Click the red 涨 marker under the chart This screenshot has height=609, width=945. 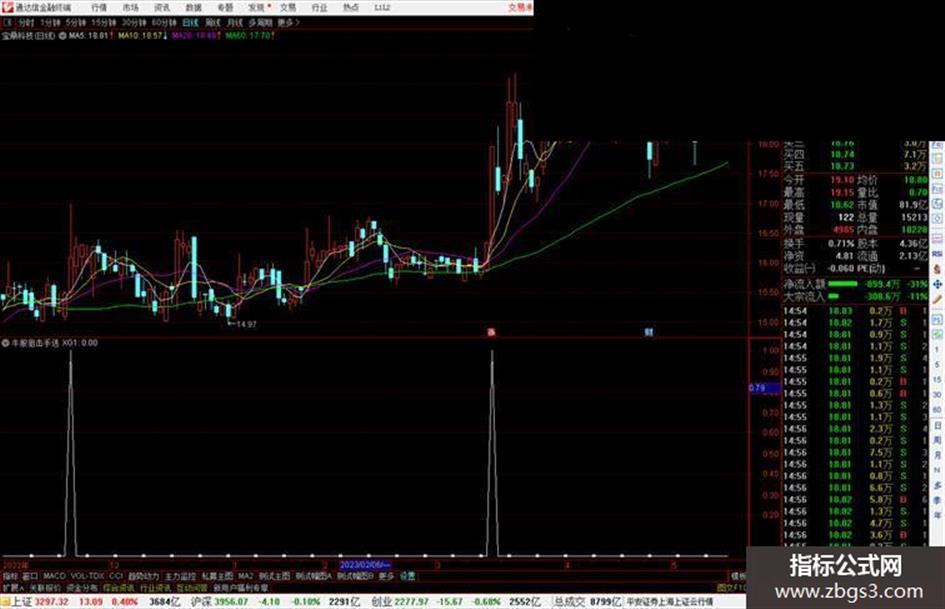[x=492, y=332]
